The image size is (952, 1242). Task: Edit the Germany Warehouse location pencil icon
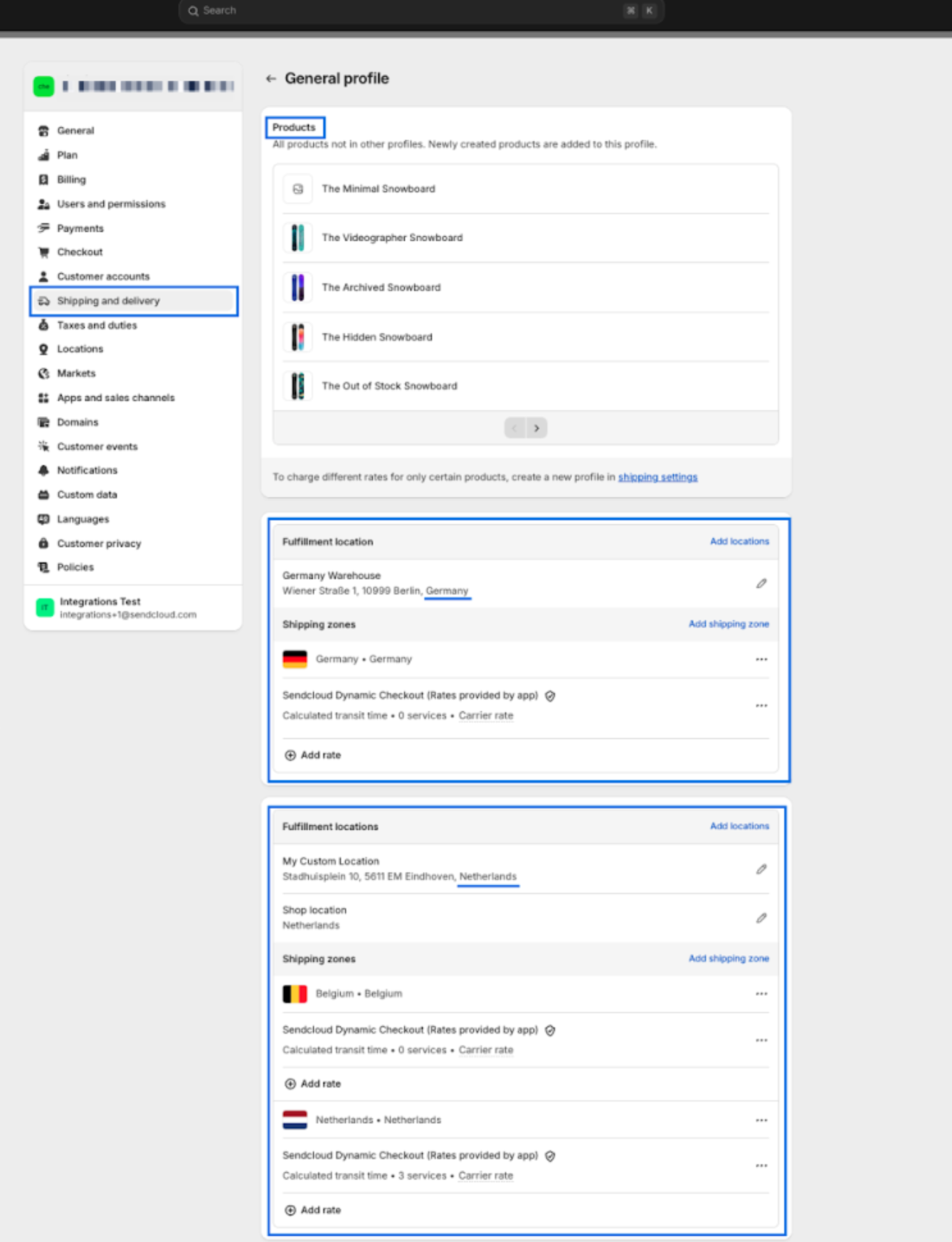761,583
